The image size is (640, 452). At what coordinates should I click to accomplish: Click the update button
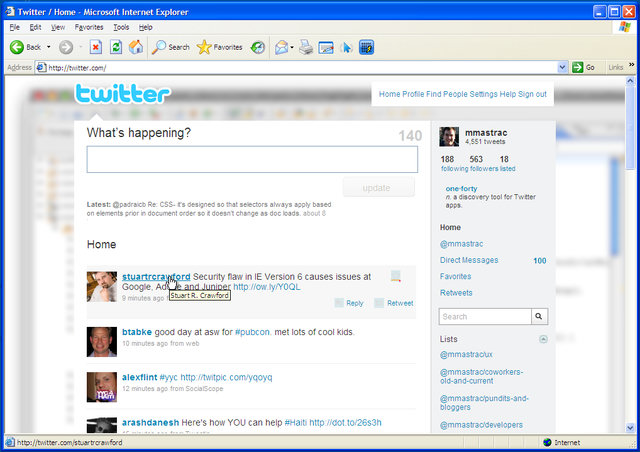pyautogui.click(x=378, y=188)
